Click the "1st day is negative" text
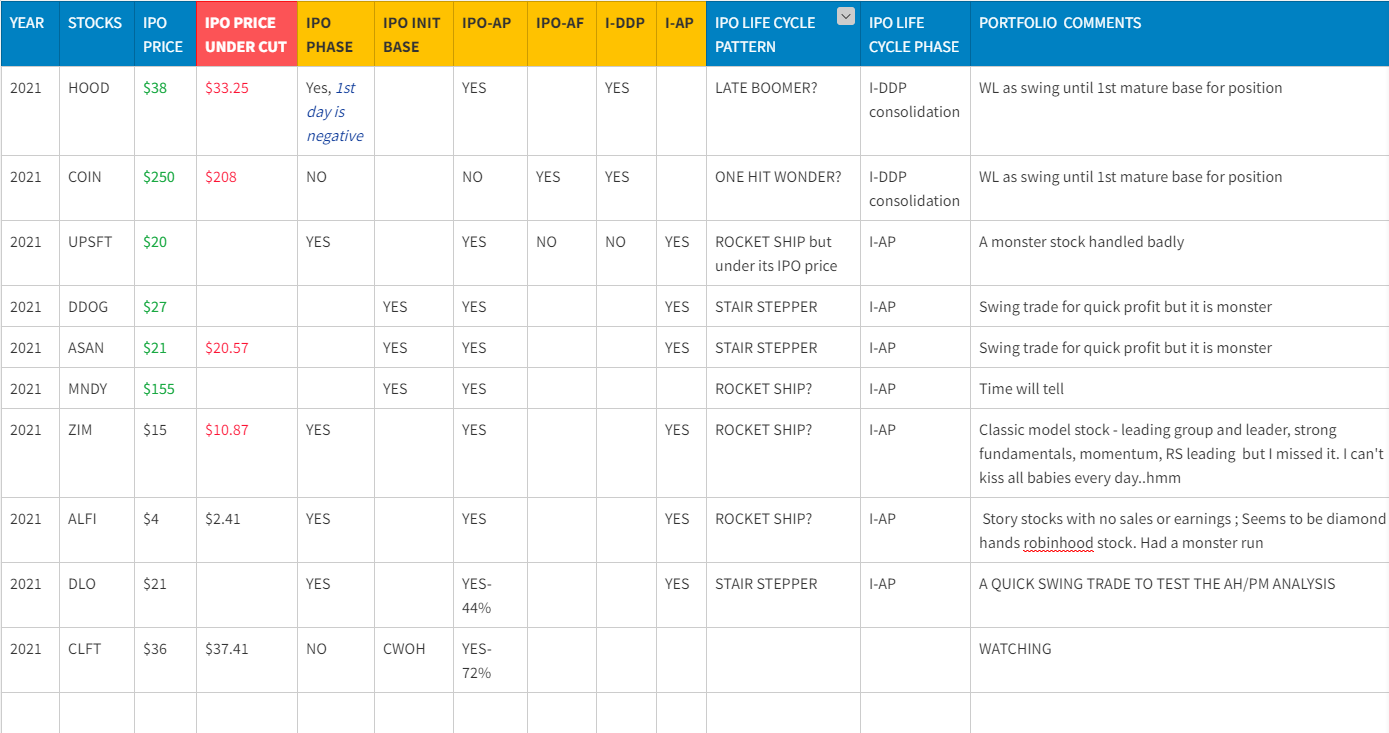This screenshot has width=1389, height=733. 335,112
